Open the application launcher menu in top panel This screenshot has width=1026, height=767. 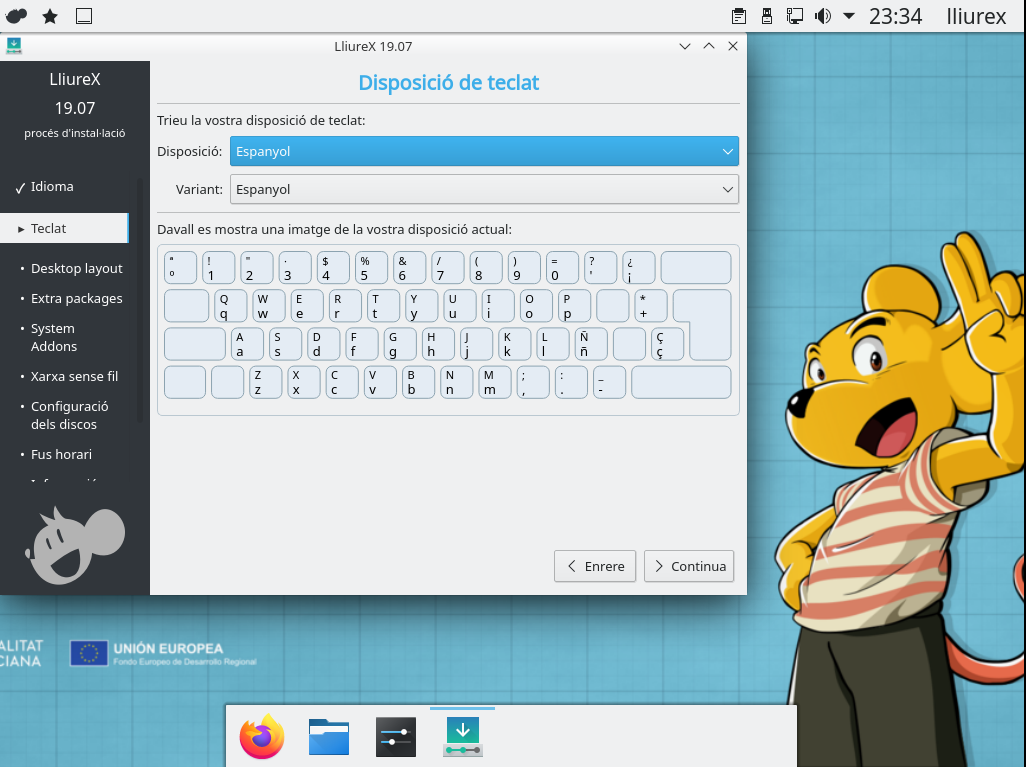coord(16,16)
